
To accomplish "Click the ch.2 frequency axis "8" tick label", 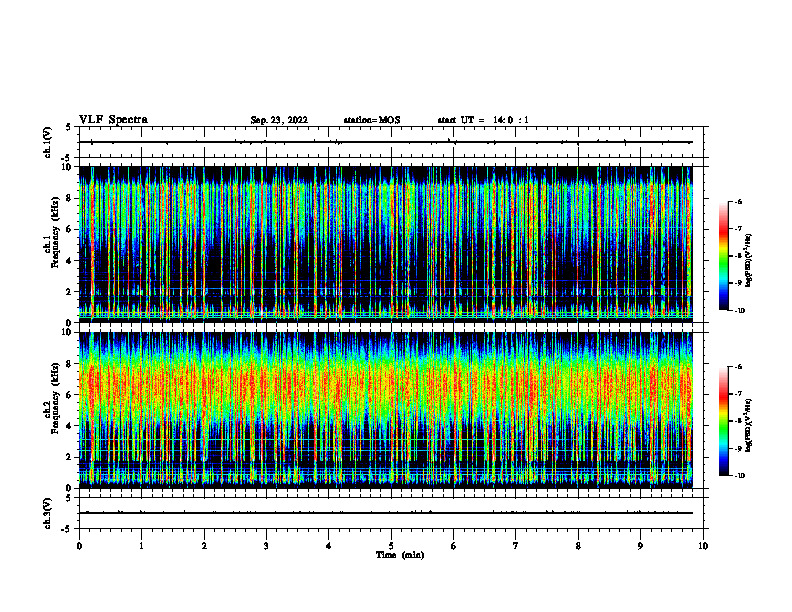I will point(70,364).
